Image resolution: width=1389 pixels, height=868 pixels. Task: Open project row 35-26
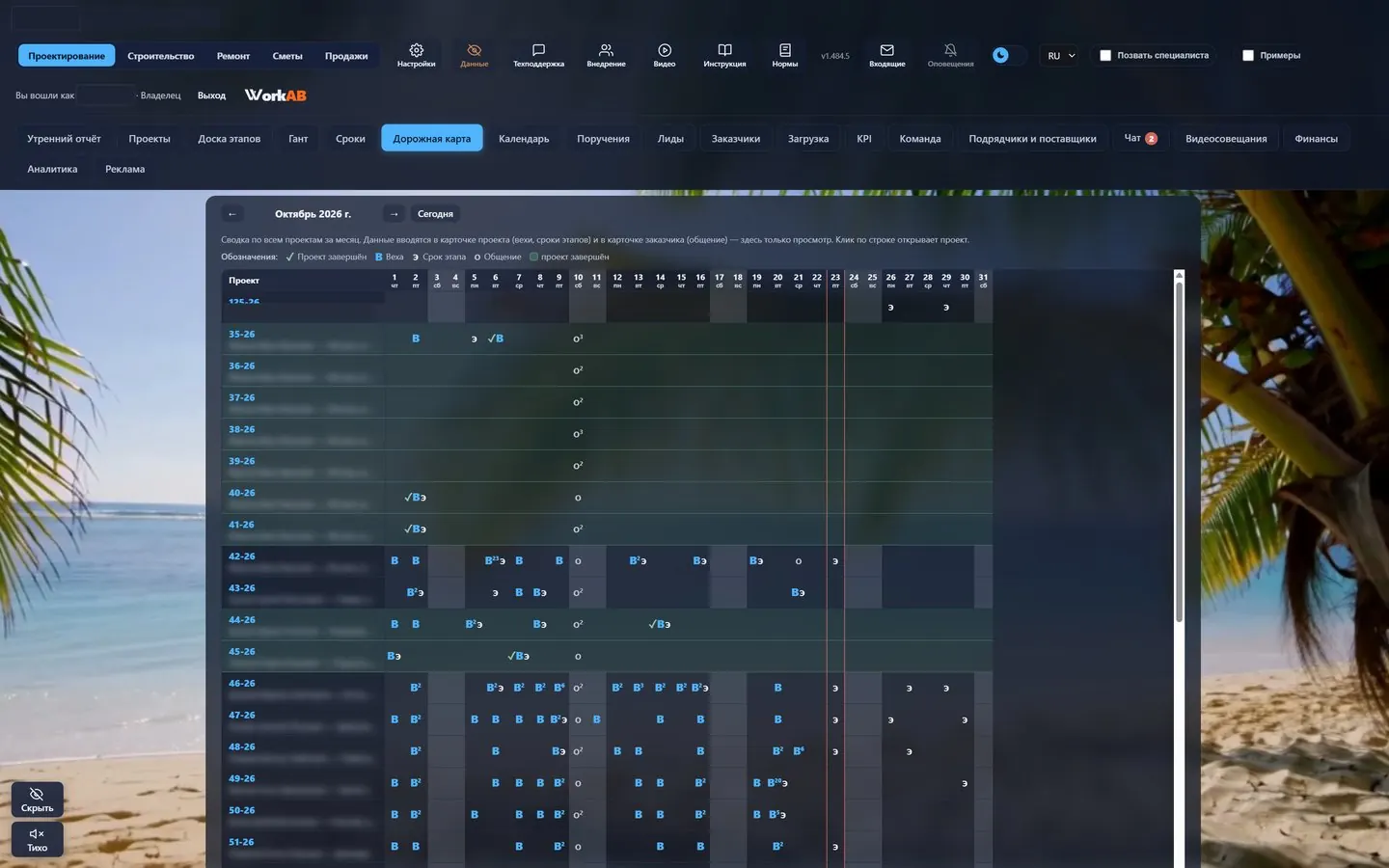click(x=607, y=339)
